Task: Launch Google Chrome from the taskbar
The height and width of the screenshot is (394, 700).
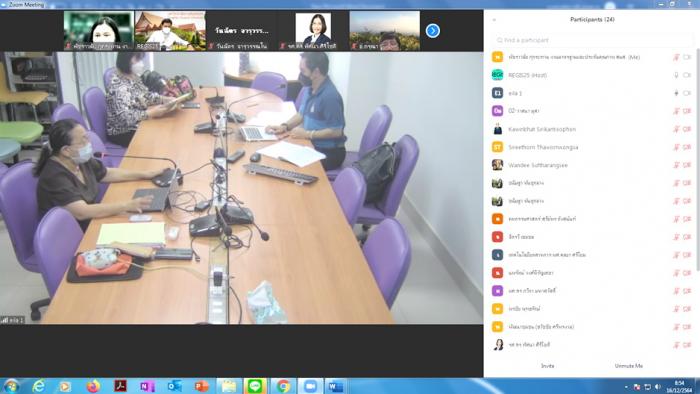Action: 283,386
